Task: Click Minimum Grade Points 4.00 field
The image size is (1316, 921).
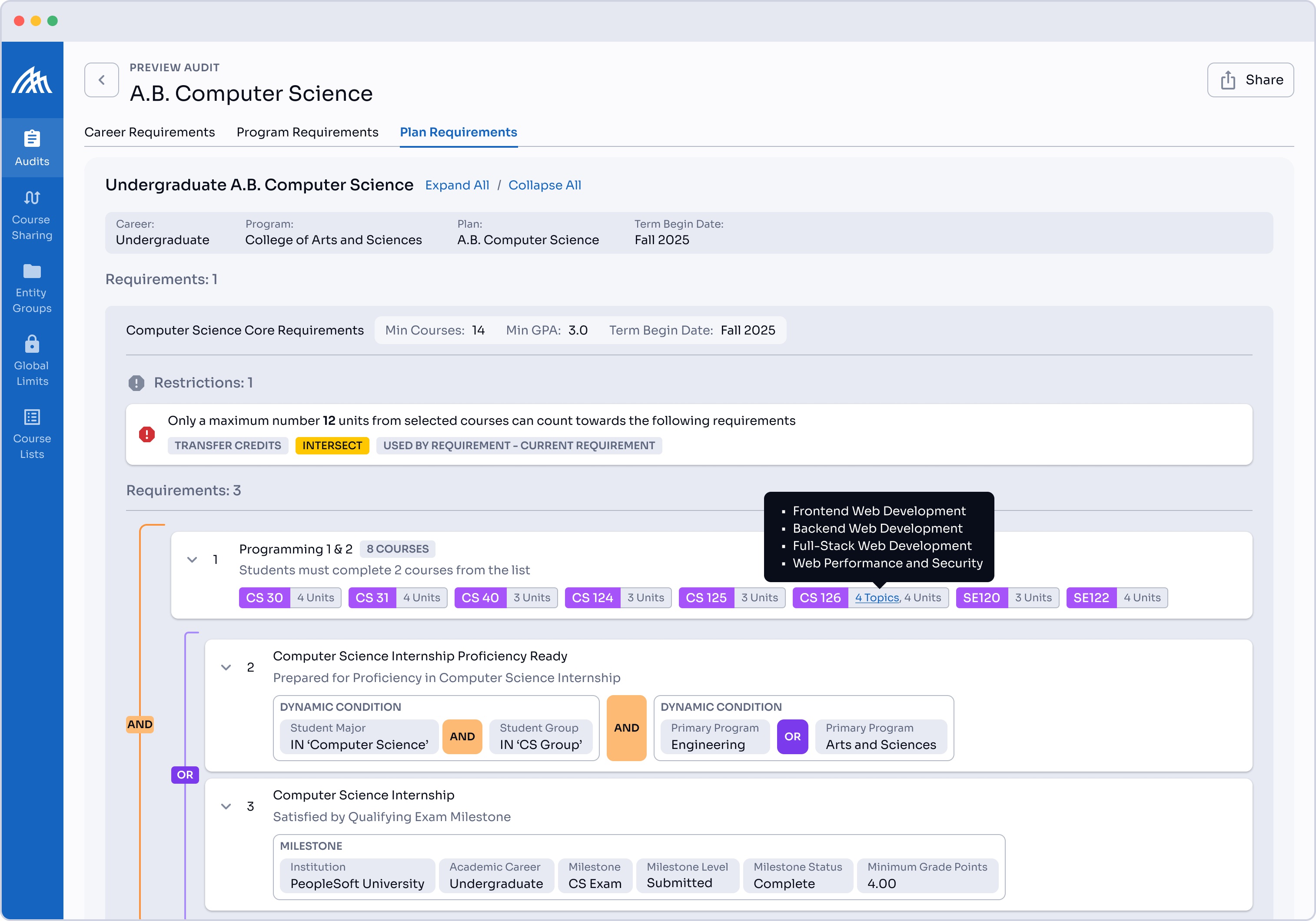Action: [x=928, y=876]
